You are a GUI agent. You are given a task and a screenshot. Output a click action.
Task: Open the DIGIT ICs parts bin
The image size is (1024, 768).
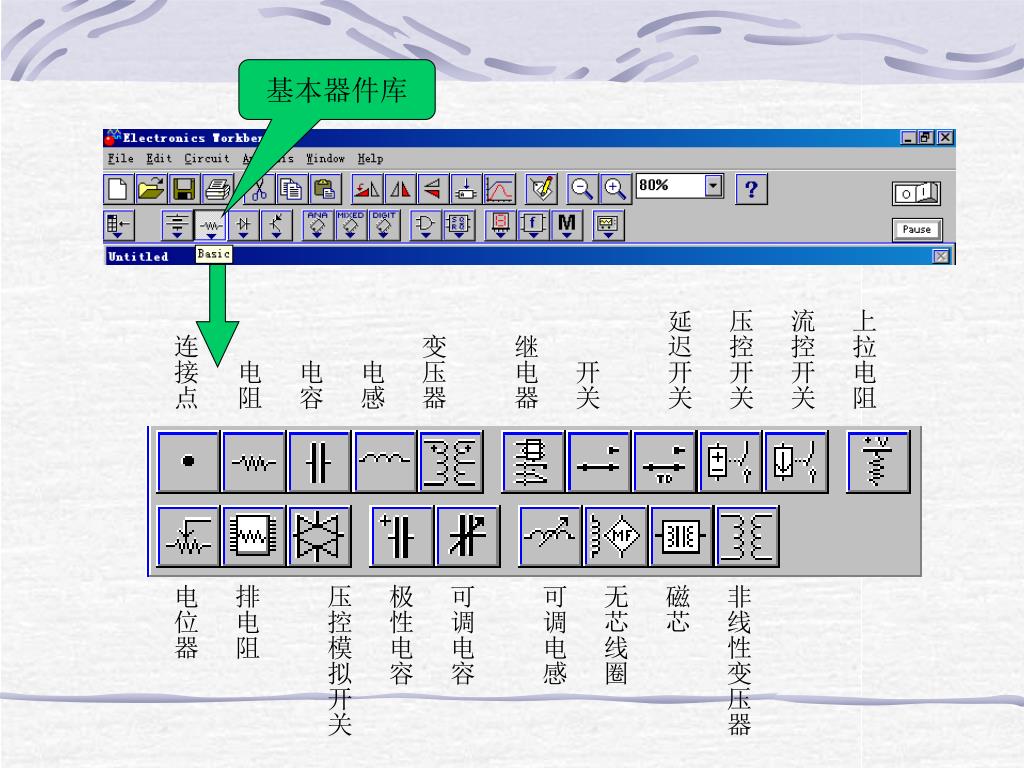384,225
